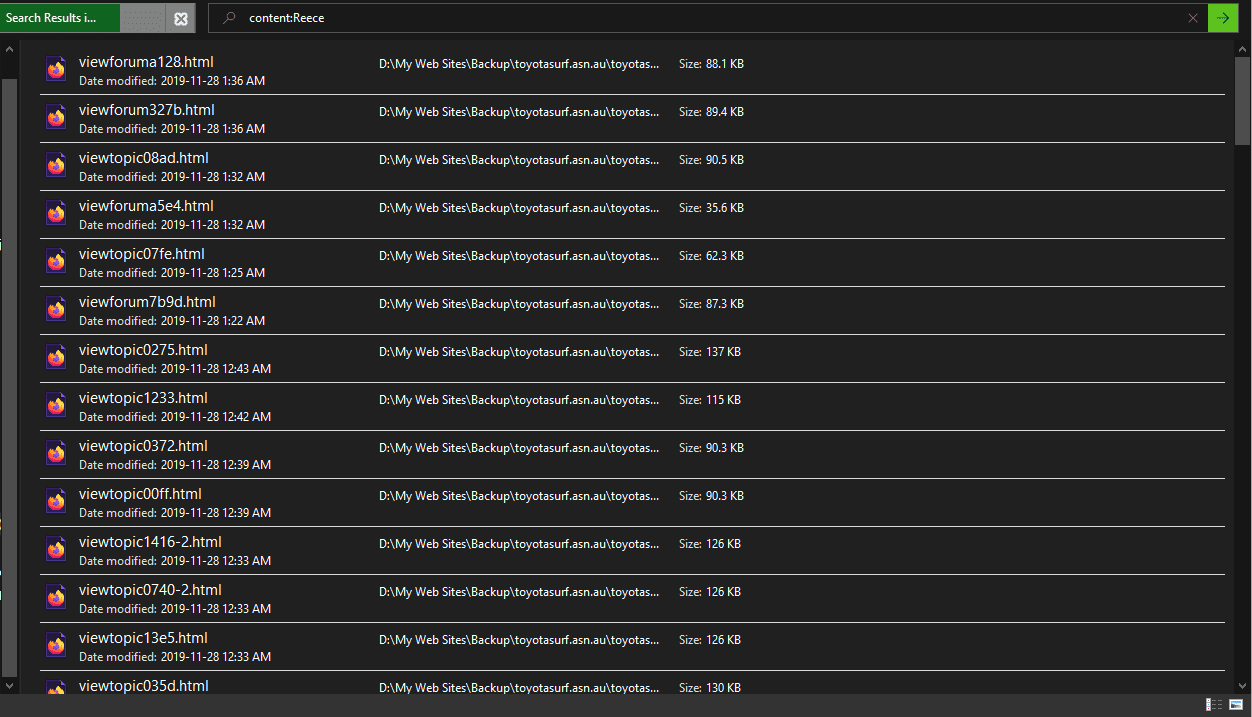Screen dimensions: 1252x717
Task: Click the Firefox icon for viewtopic08ad.html
Action: click(x=56, y=165)
